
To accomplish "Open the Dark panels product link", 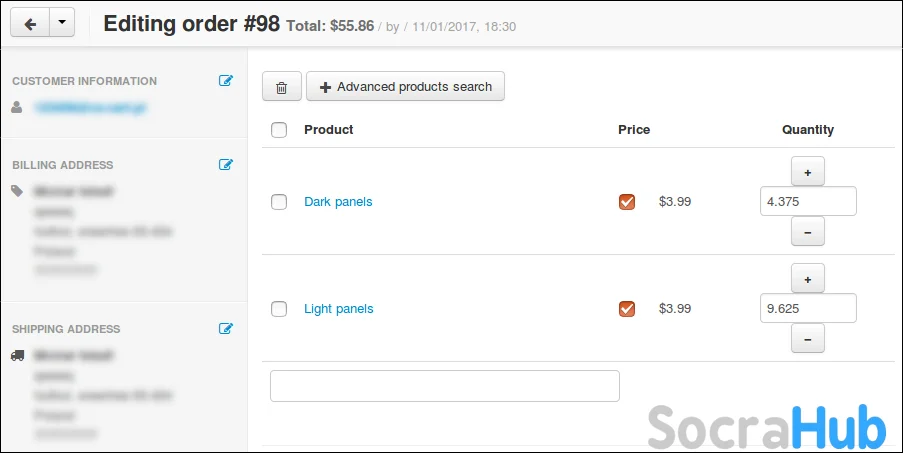I will pos(338,202).
